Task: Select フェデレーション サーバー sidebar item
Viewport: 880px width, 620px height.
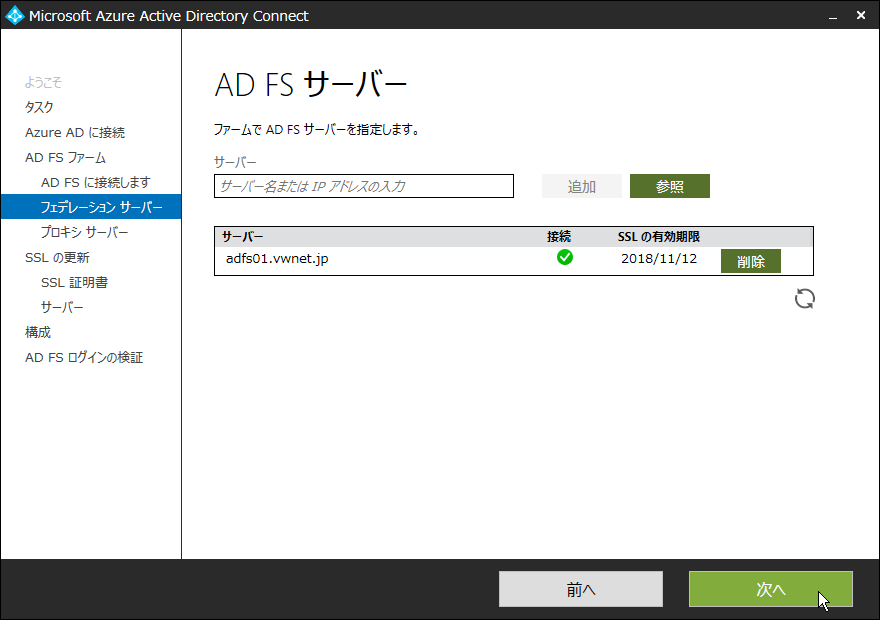Action: pos(91,207)
